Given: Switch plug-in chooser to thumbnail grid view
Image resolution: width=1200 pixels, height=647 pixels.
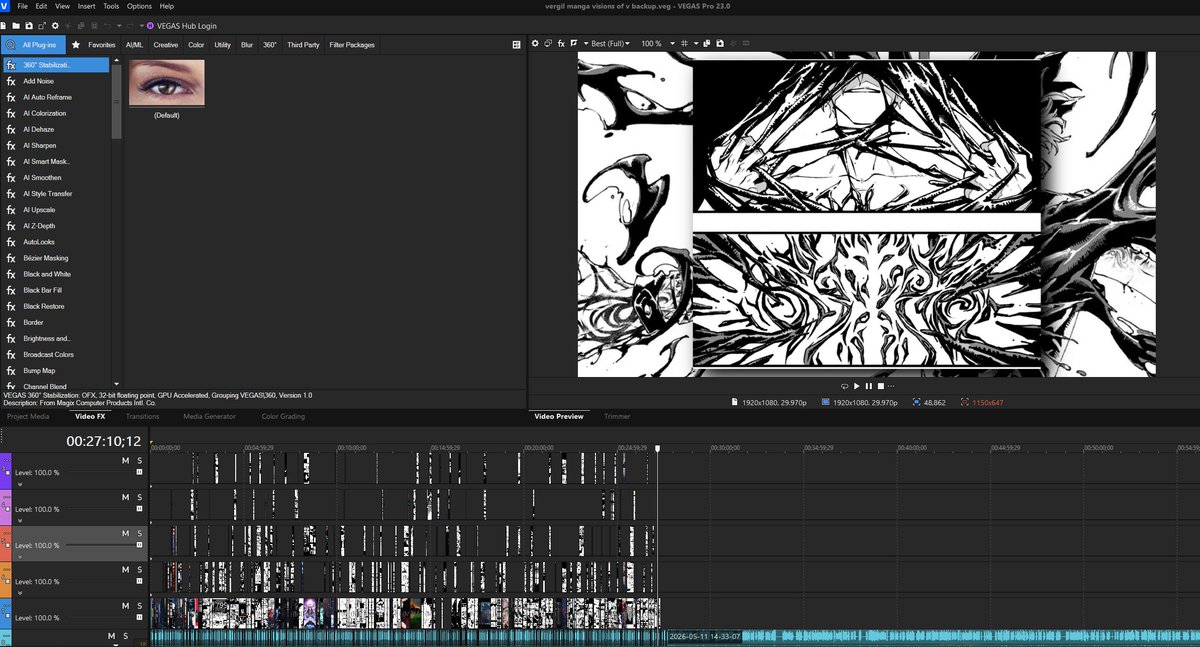Looking at the screenshot, I should (517, 45).
